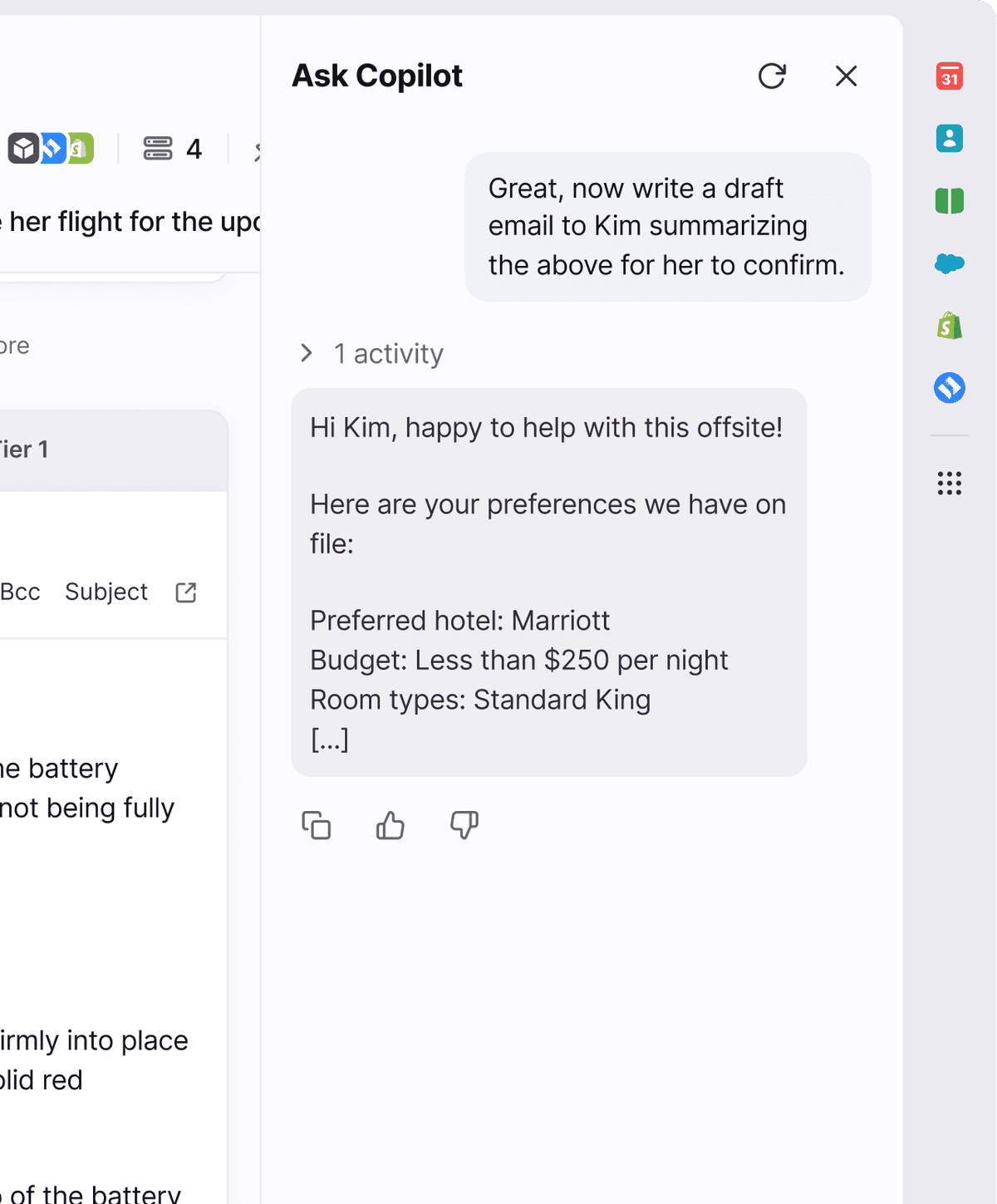Give thumbs up to Copilot response
The height and width of the screenshot is (1204, 997).
390,825
